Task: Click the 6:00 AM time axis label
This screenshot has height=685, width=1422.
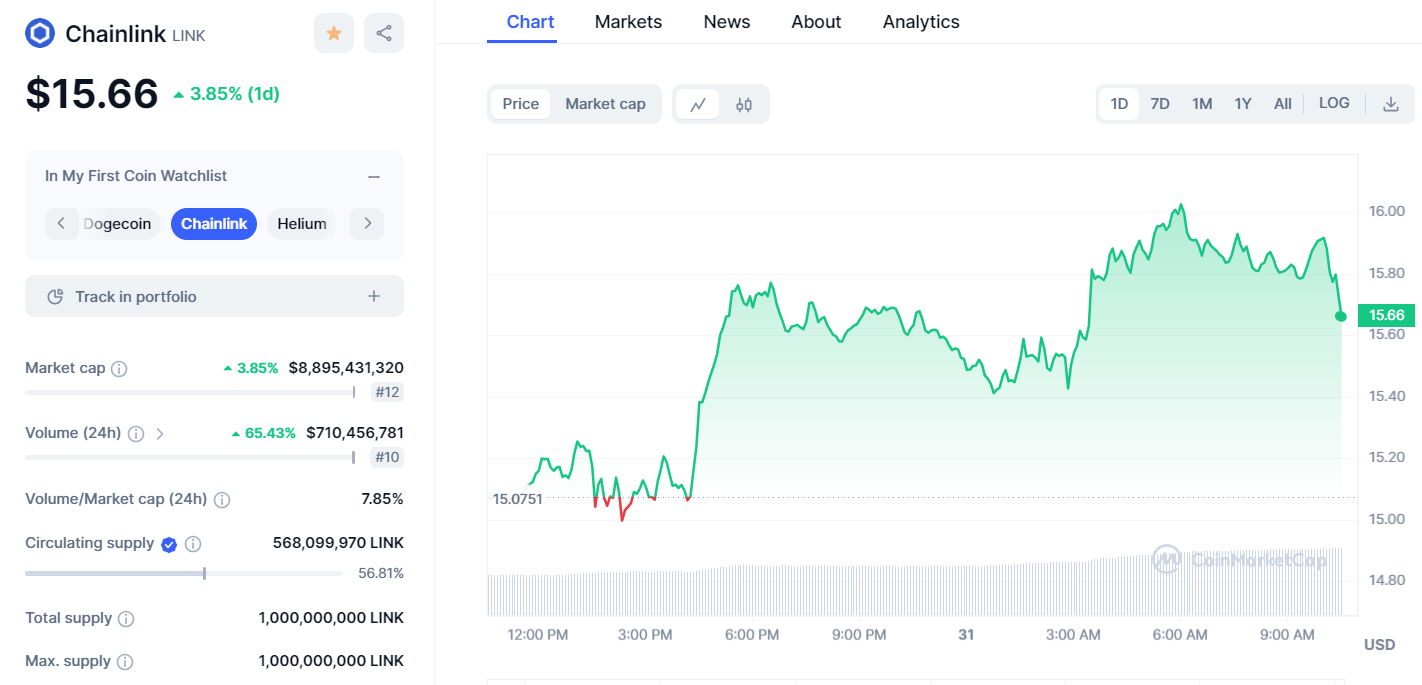Action: [x=1180, y=635]
